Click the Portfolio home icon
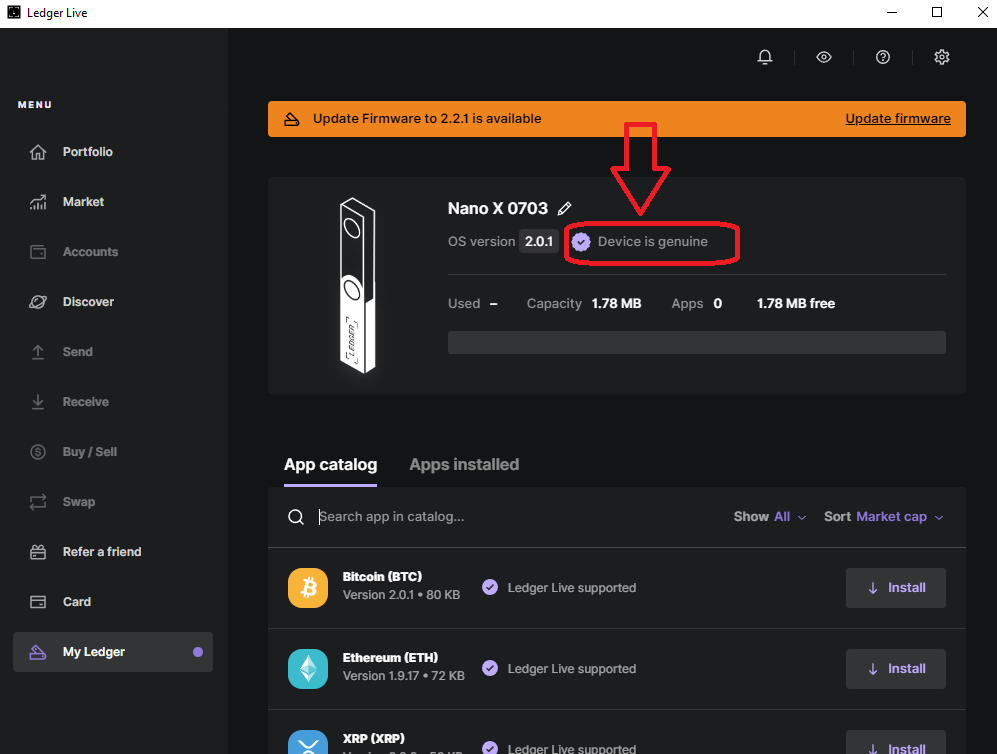 [x=38, y=152]
